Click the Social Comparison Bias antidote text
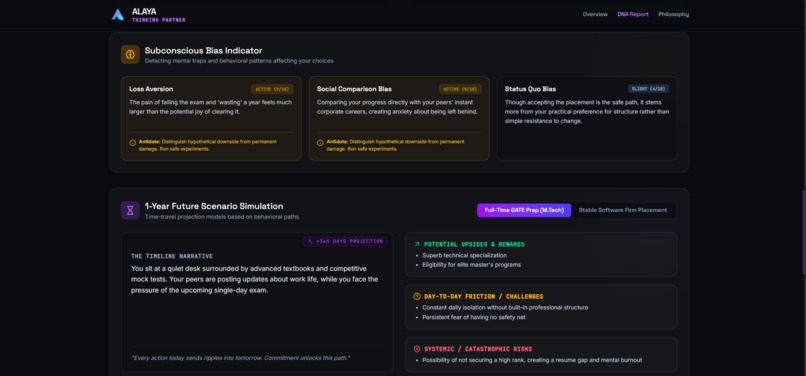Viewport: 806px width, 376px height. [395, 145]
